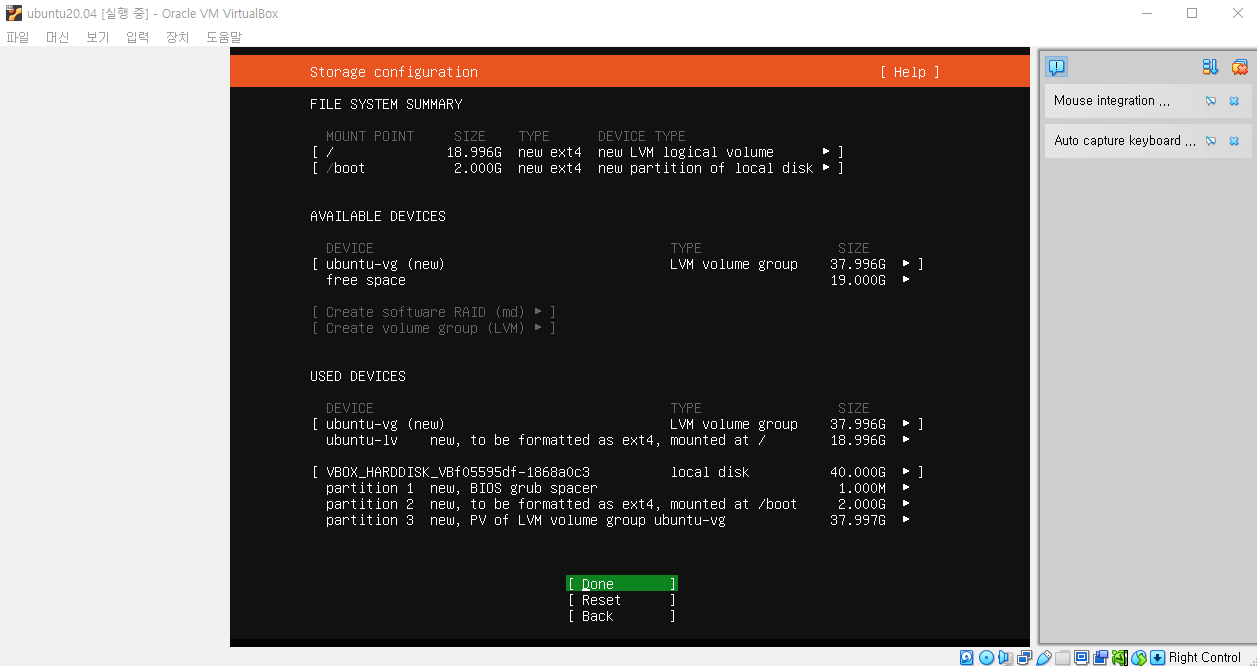Viewport: 1257px width, 666px height.
Task: Click Create volume group (LVM)
Action: pos(434,328)
